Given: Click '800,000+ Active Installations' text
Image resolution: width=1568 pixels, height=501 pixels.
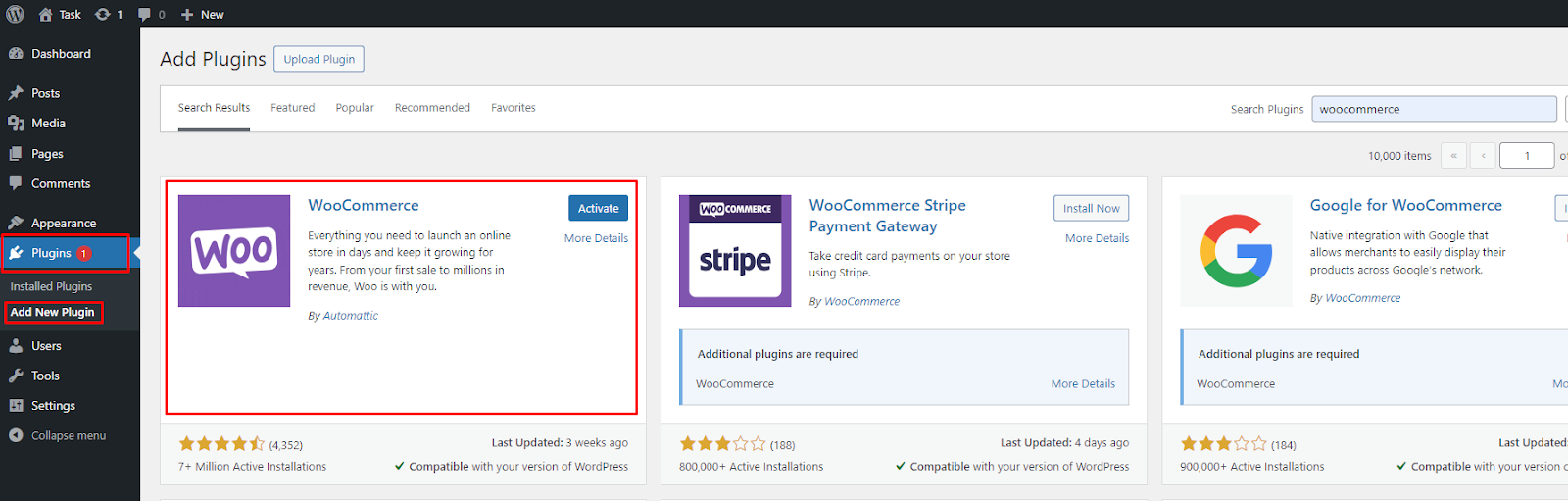Looking at the screenshot, I should click(x=751, y=467).
